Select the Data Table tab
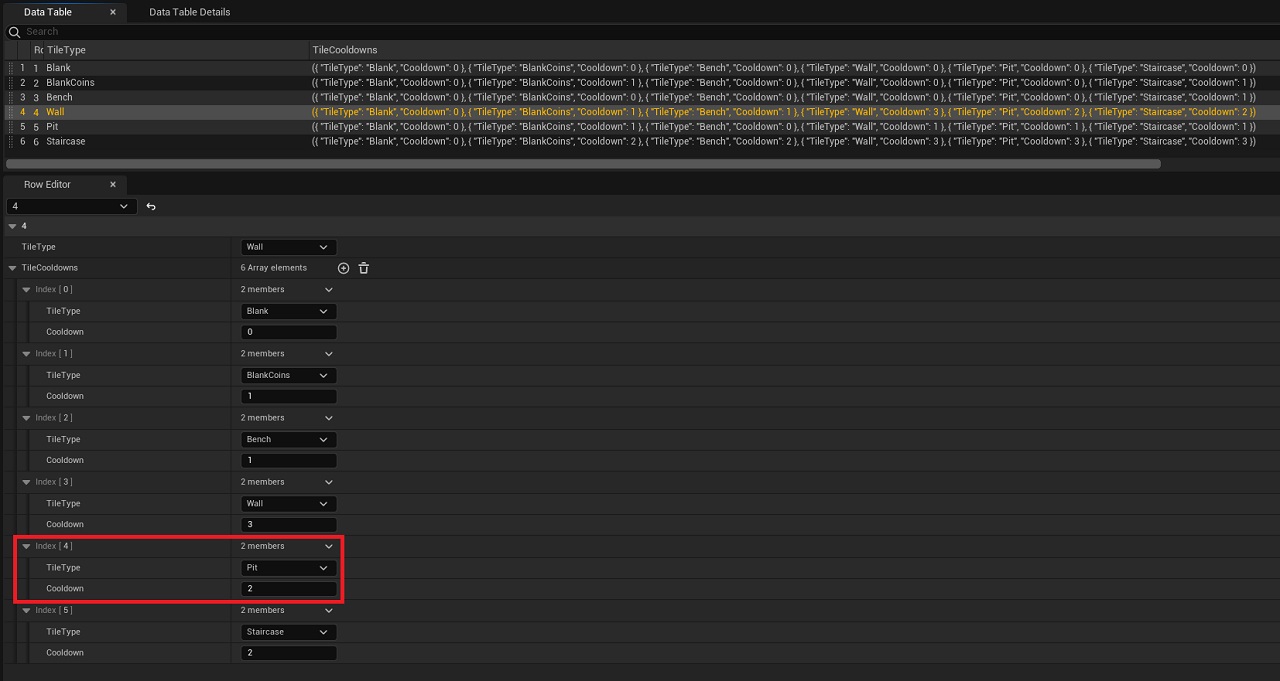The width and height of the screenshot is (1280, 681). (48, 12)
